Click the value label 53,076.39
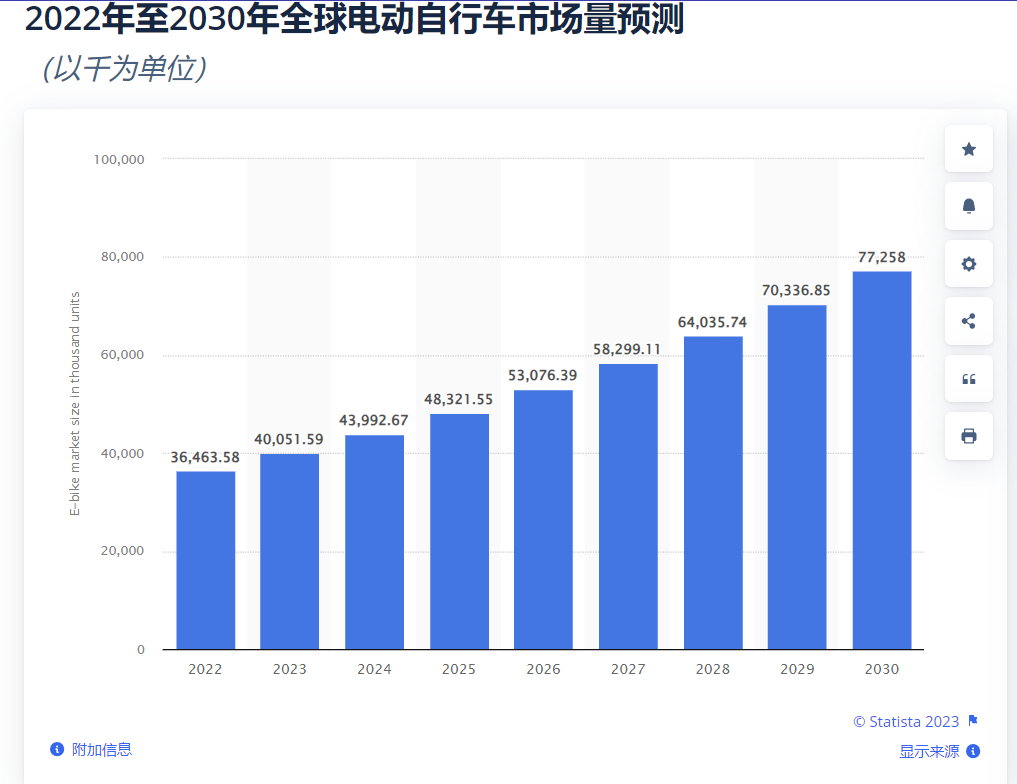1017x784 pixels. pos(542,375)
